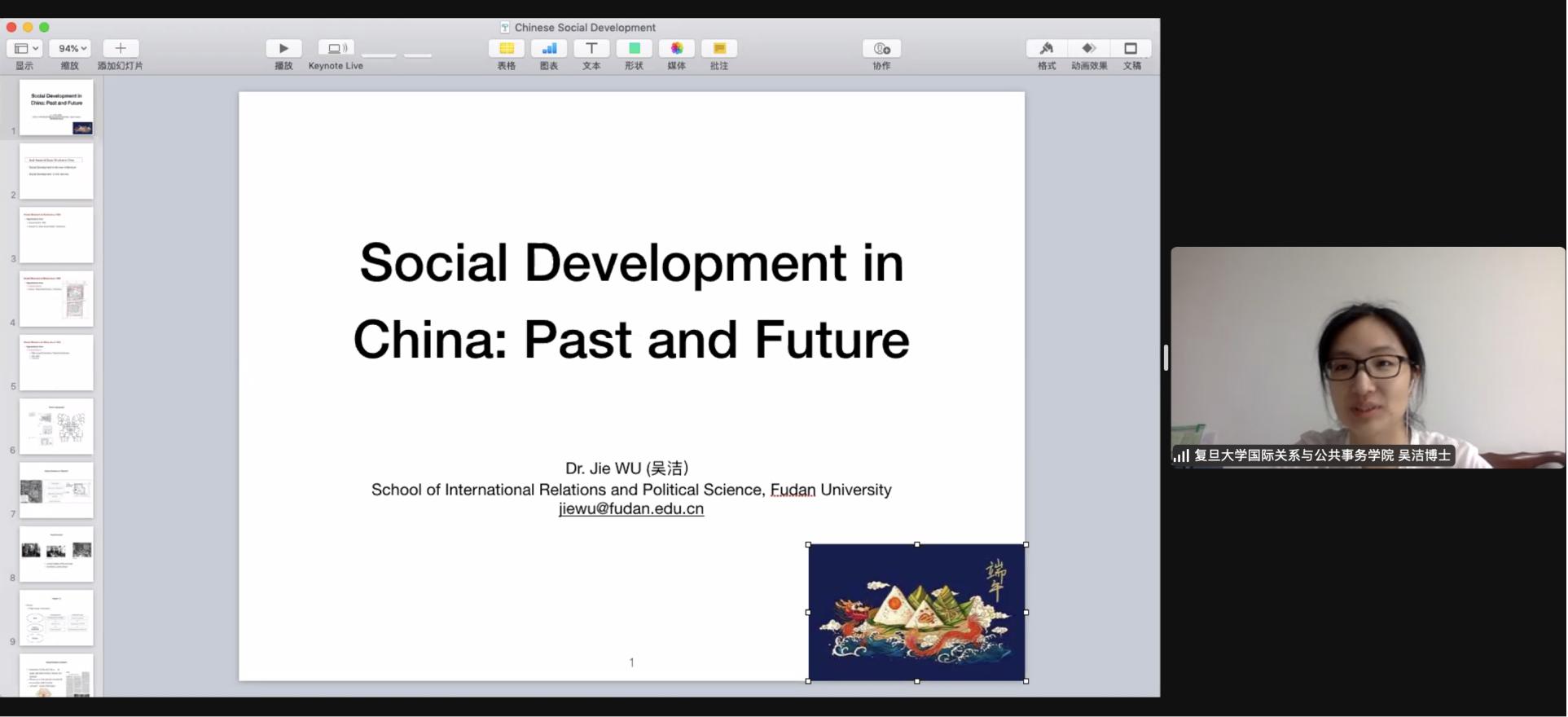Click the Play slideshow button

coord(283,49)
